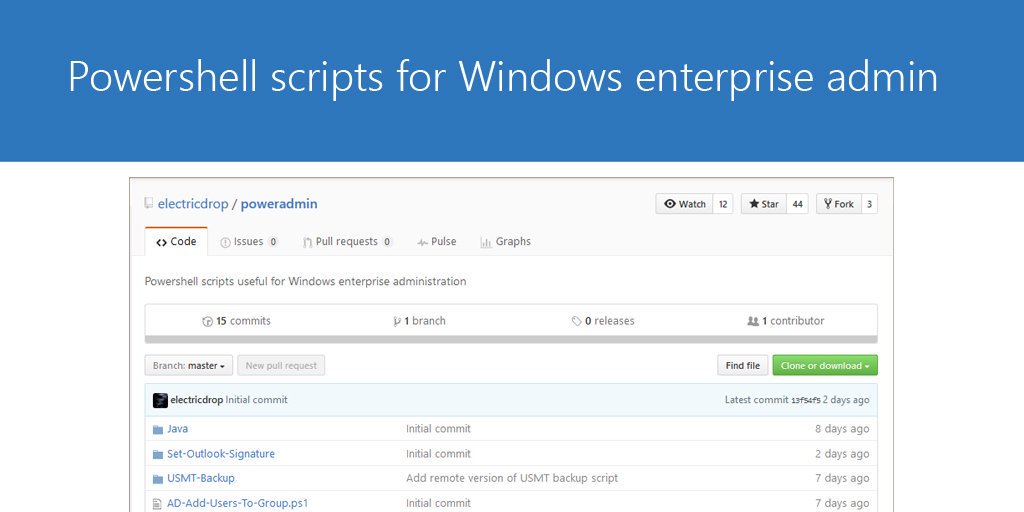Image resolution: width=1024 pixels, height=512 pixels.
Task: Click the AD-Add-Users-To-Group.ps1 file icon
Action: coord(157,504)
